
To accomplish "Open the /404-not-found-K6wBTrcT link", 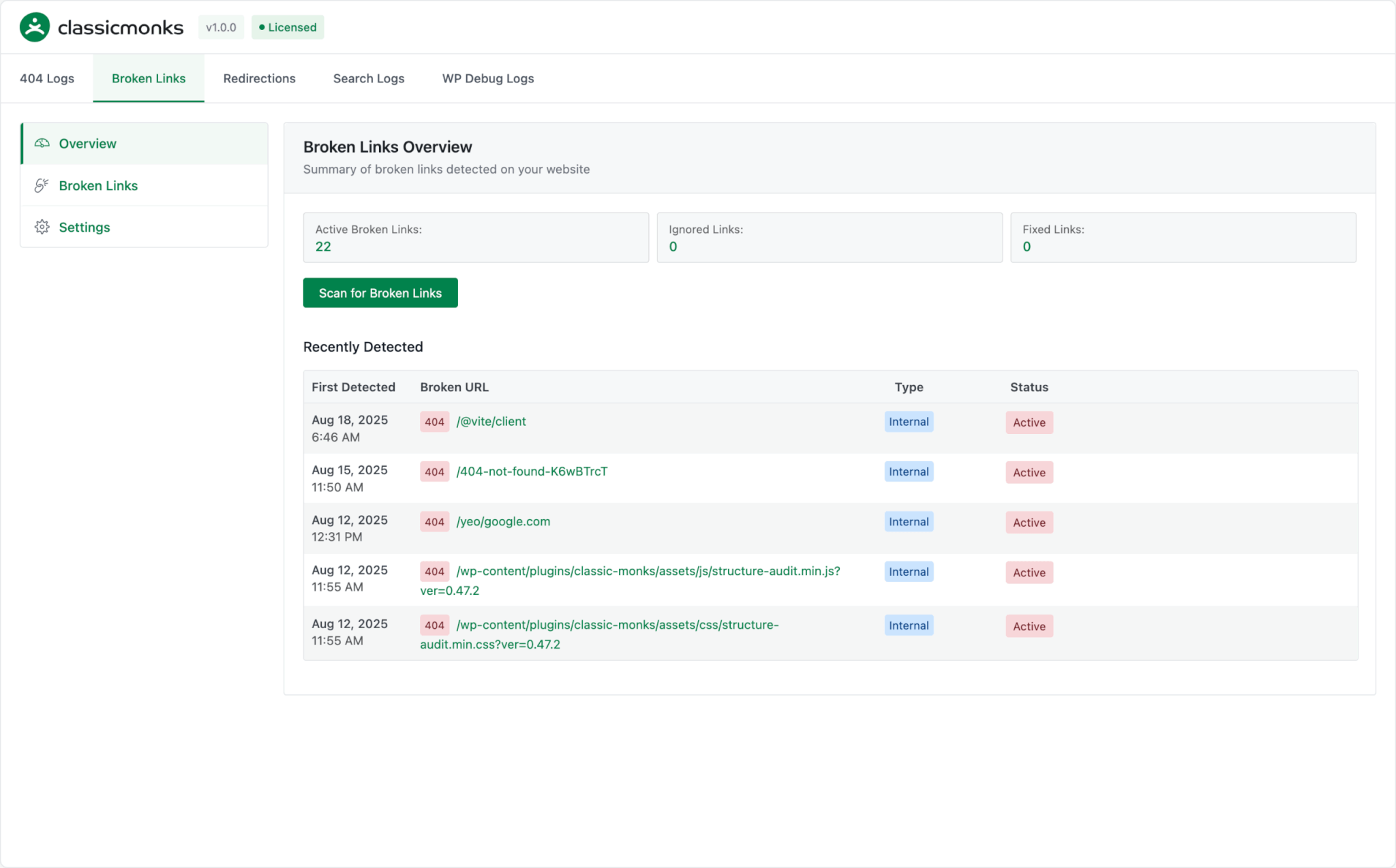I will point(532,471).
